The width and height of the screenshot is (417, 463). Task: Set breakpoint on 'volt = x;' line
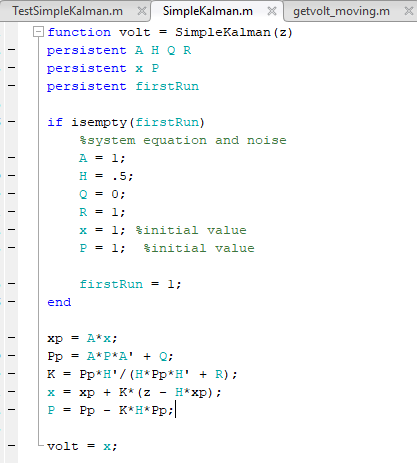tap(12, 446)
